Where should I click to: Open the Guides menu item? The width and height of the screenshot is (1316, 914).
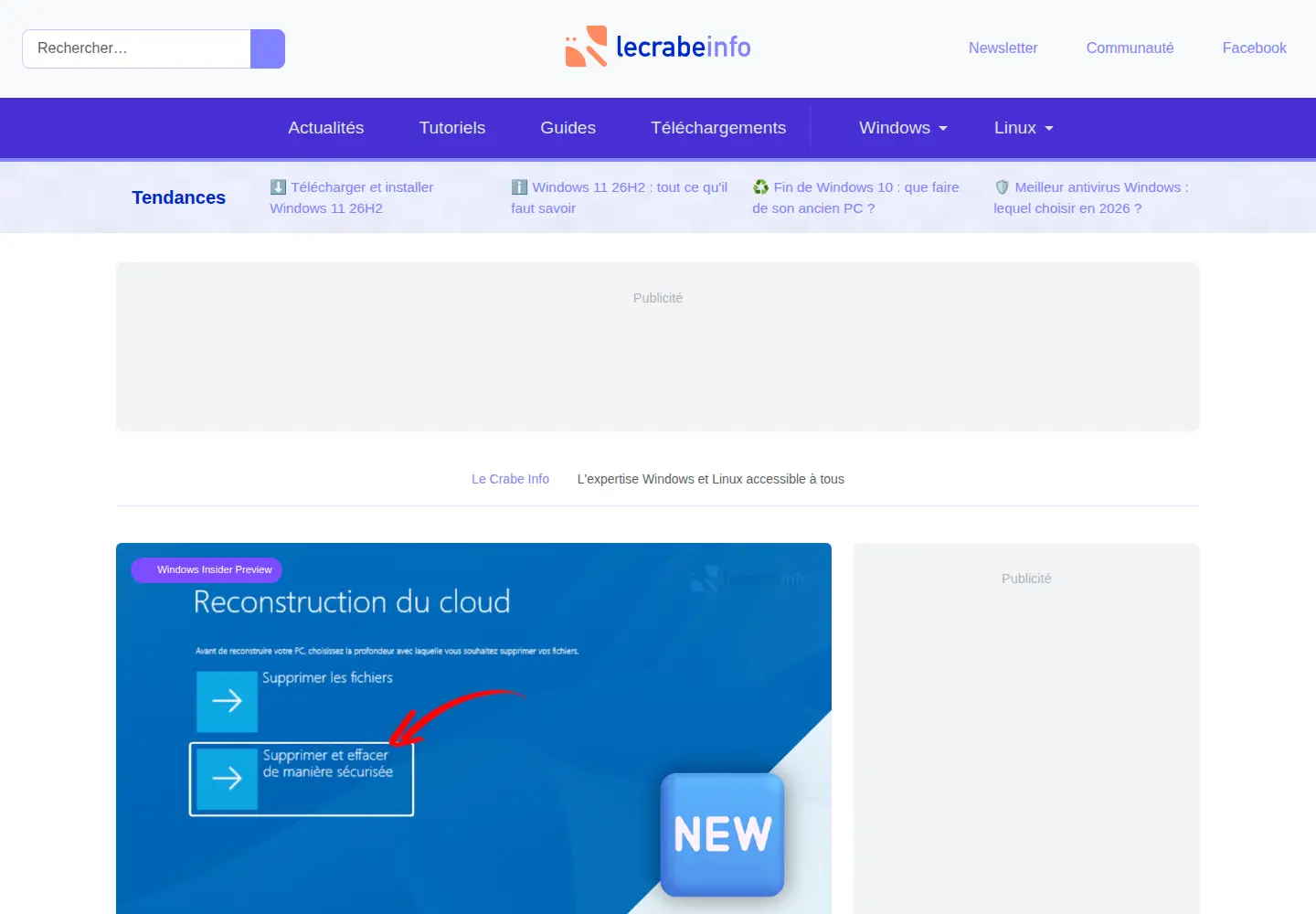click(x=568, y=128)
